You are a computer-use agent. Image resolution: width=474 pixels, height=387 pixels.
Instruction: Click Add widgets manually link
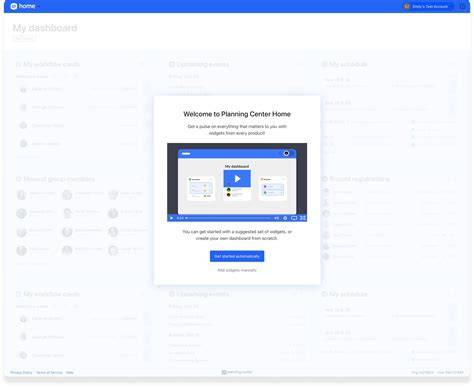tap(237, 270)
